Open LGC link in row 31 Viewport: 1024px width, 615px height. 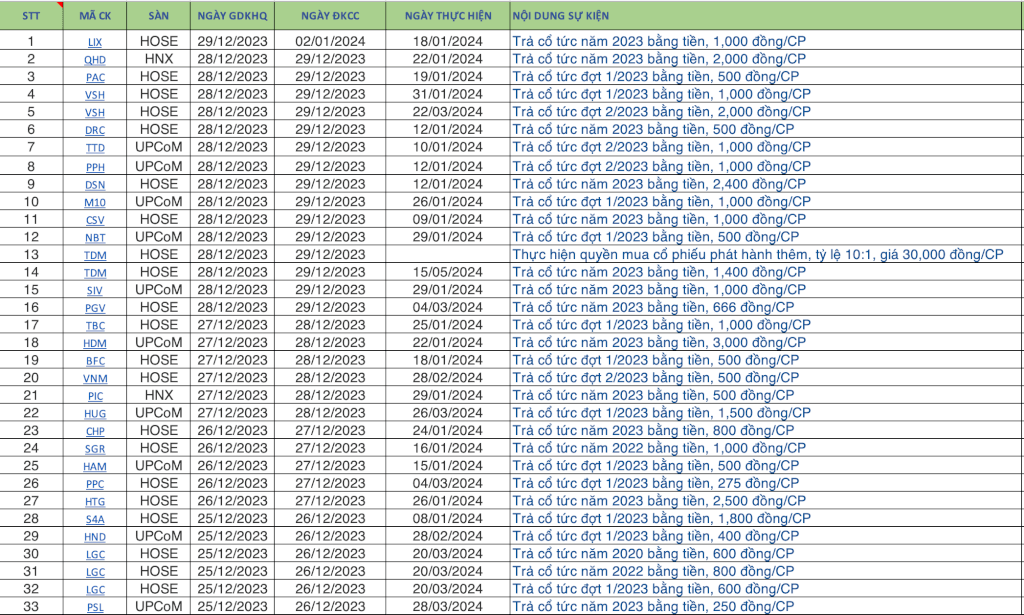95,573
